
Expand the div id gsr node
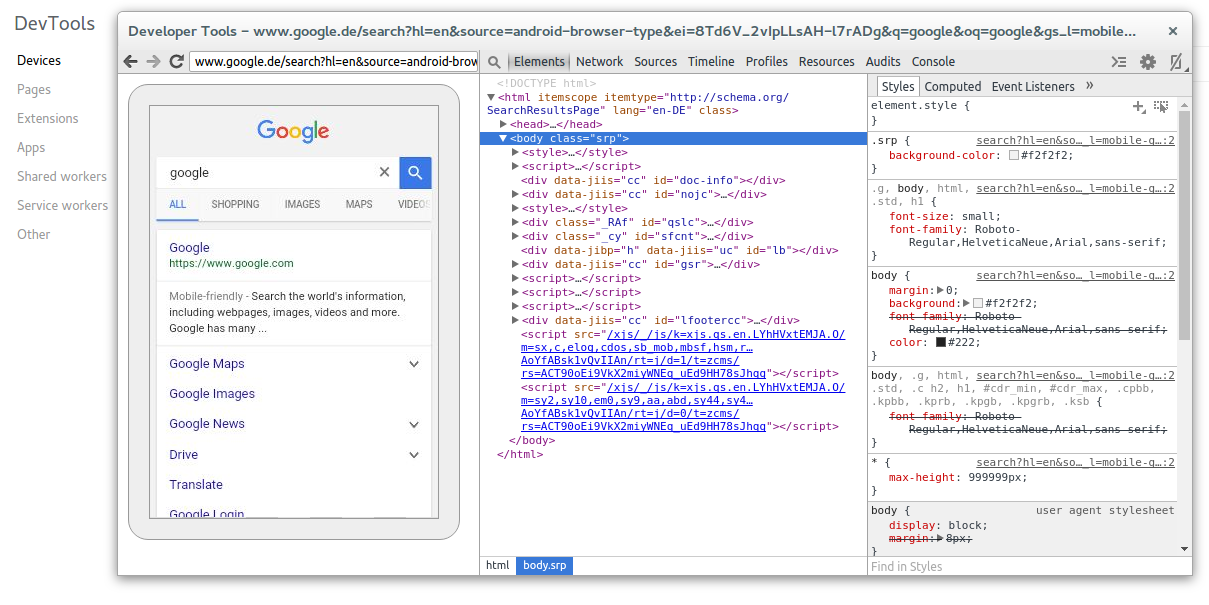(x=515, y=265)
